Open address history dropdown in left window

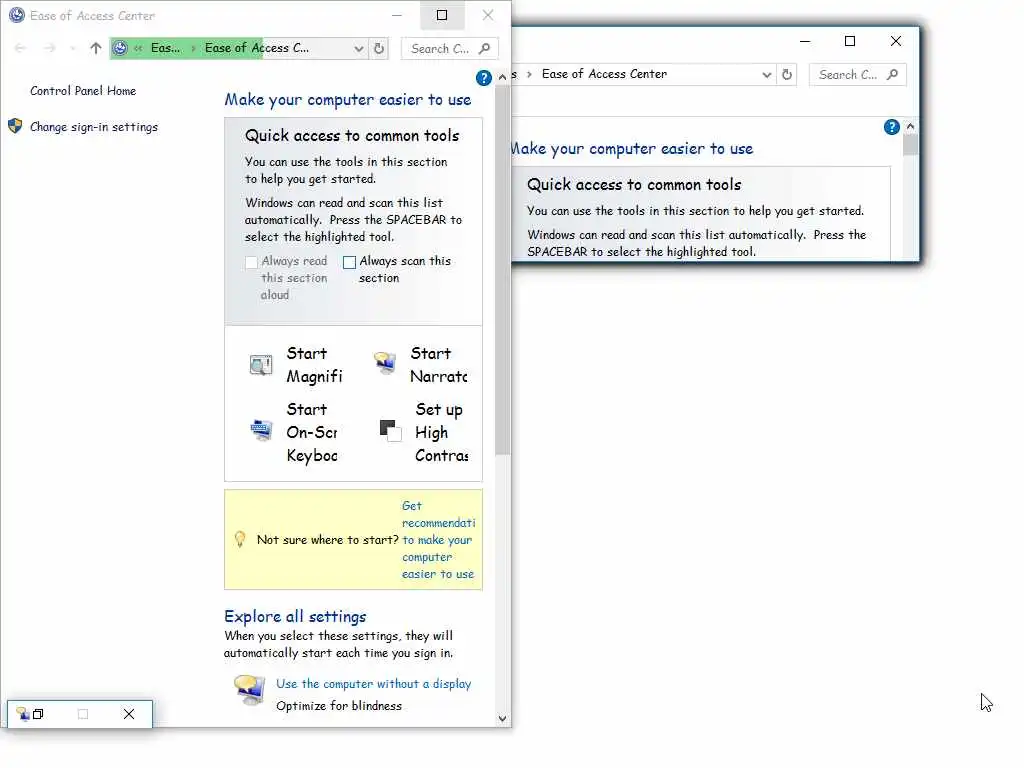coord(359,48)
